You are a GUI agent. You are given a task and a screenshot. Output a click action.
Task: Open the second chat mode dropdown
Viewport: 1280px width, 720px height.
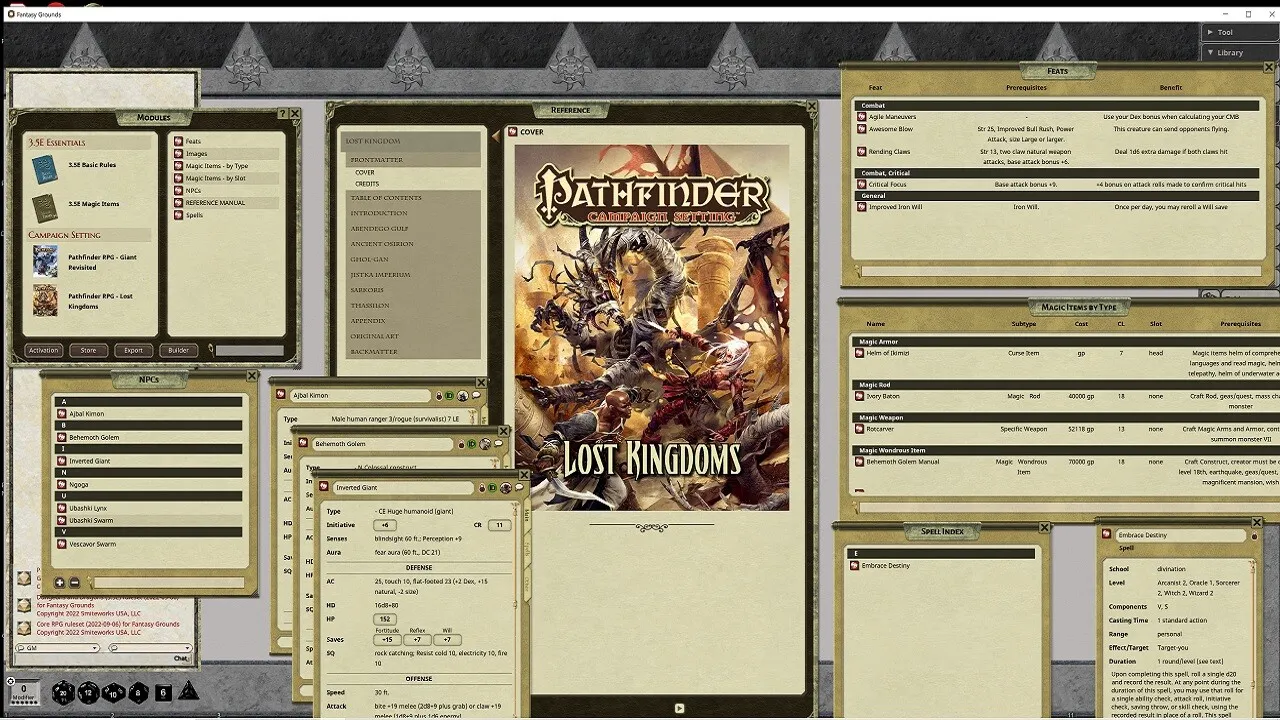[x=150, y=648]
